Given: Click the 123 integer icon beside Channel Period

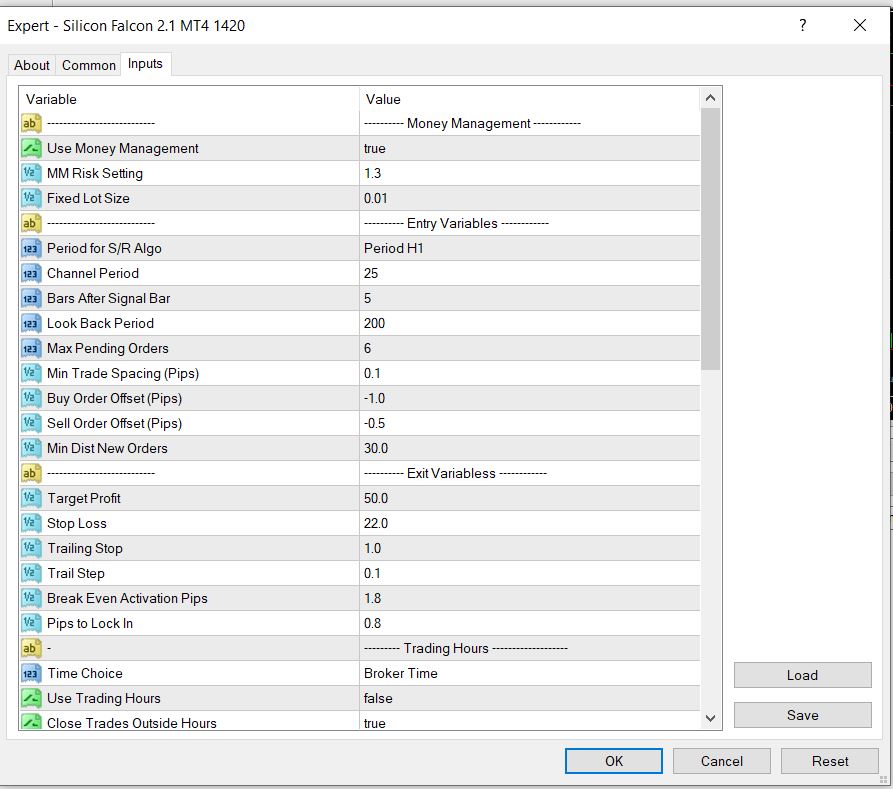Looking at the screenshot, I should coord(29,273).
